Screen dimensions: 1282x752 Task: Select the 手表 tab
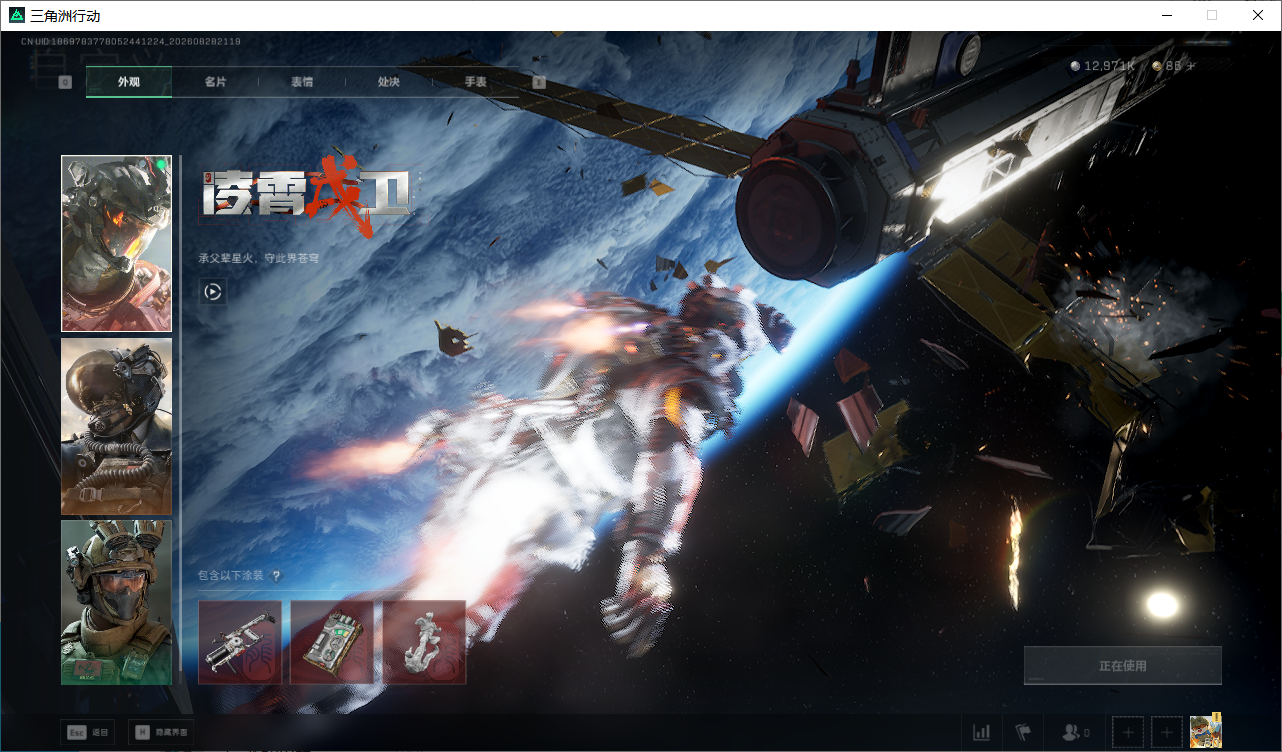pos(476,82)
